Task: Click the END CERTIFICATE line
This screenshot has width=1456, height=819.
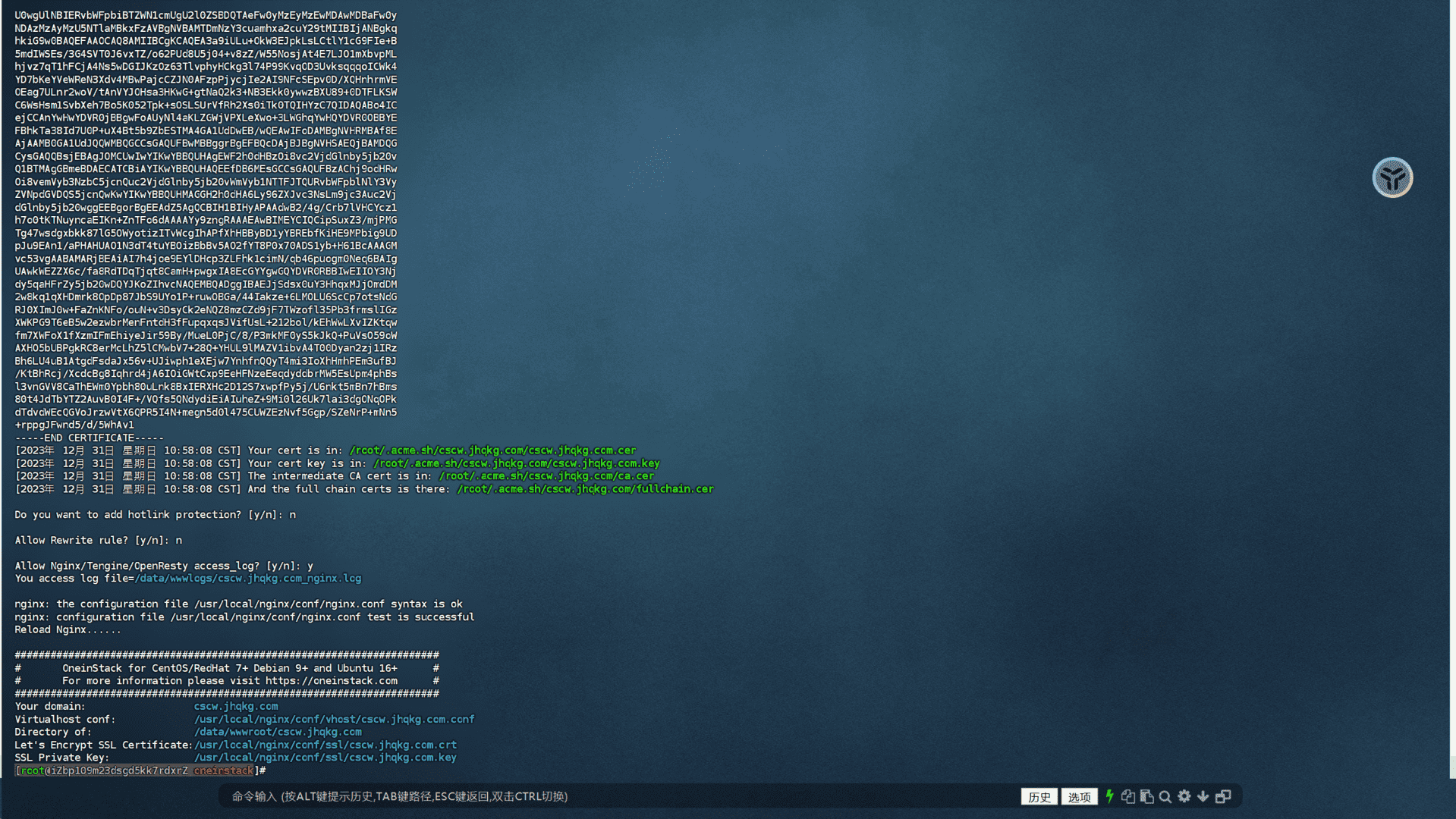Action: [x=90, y=438]
